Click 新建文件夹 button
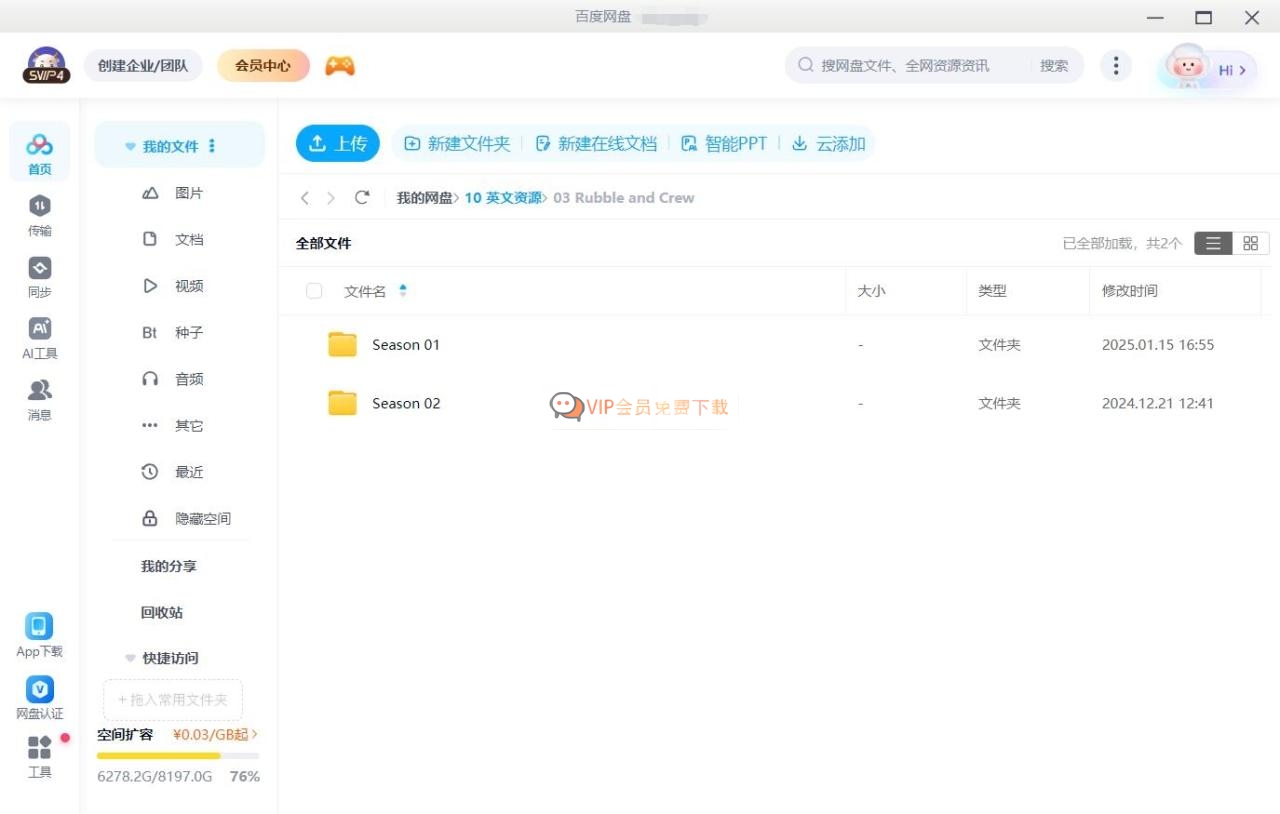Screen dimensions: 1280x814 [457, 144]
